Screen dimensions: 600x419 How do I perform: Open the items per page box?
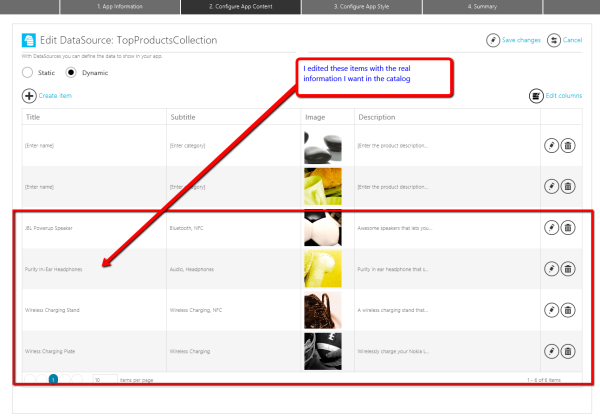coord(102,380)
